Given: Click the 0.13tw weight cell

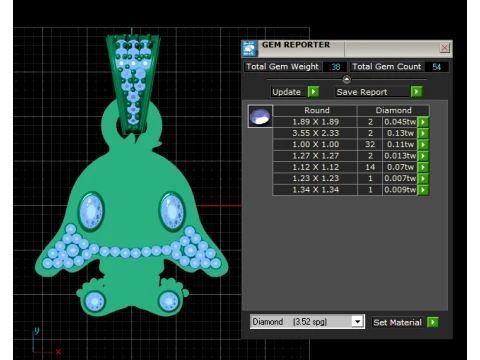Looking at the screenshot, I should click(400, 133).
